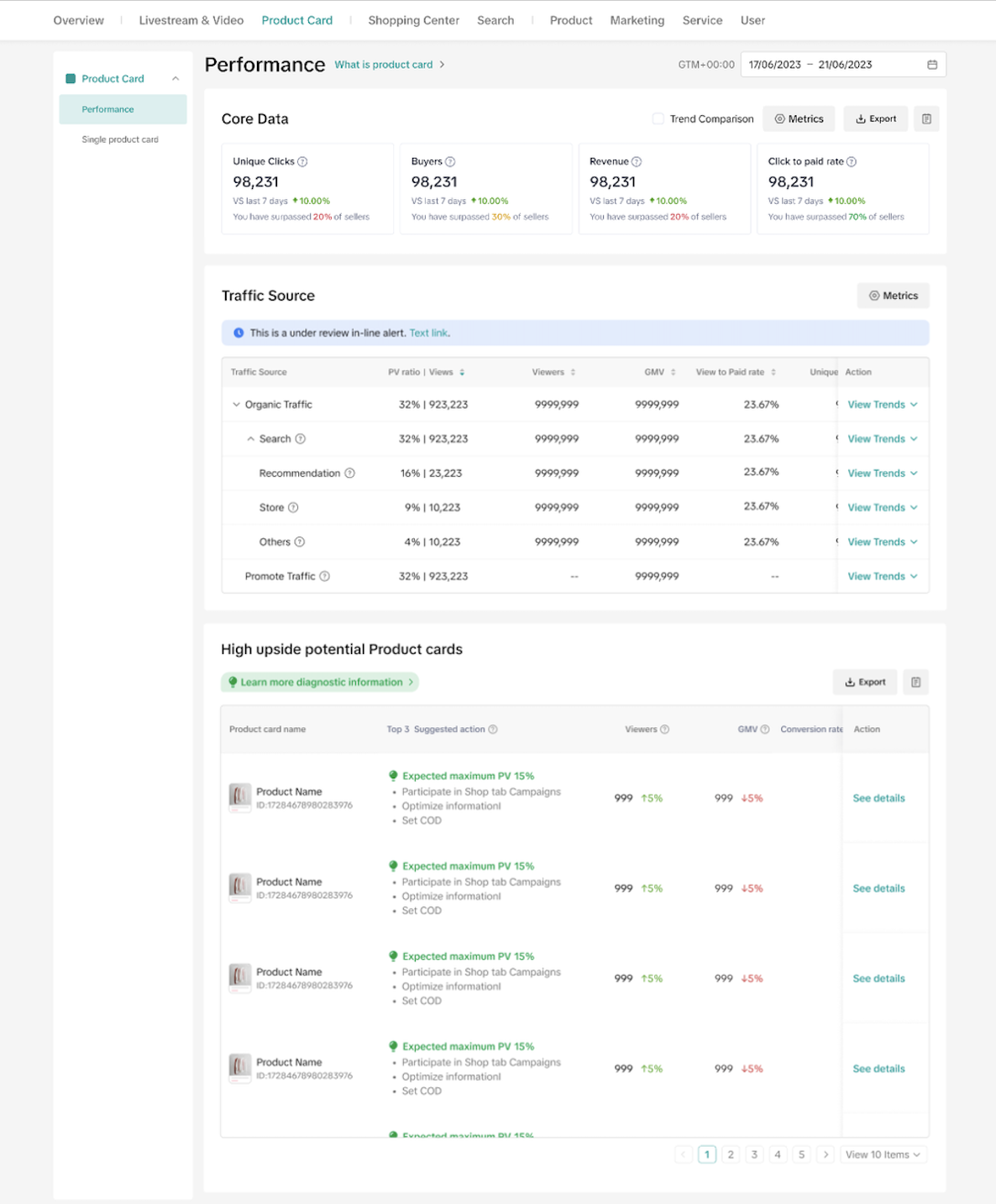This screenshot has height=1204, width=996.
Task: Expand the Search traffic source row
Action: coord(250,439)
